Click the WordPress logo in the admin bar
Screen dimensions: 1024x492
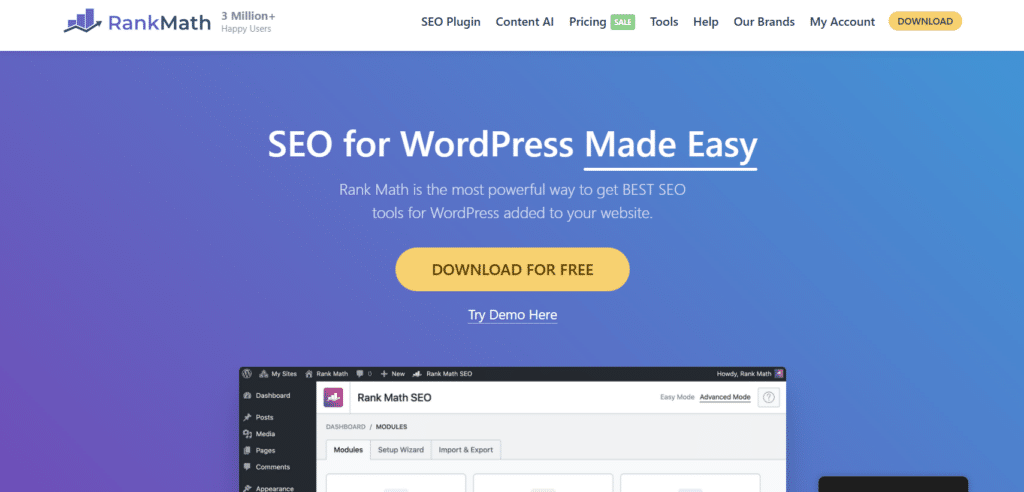247,374
